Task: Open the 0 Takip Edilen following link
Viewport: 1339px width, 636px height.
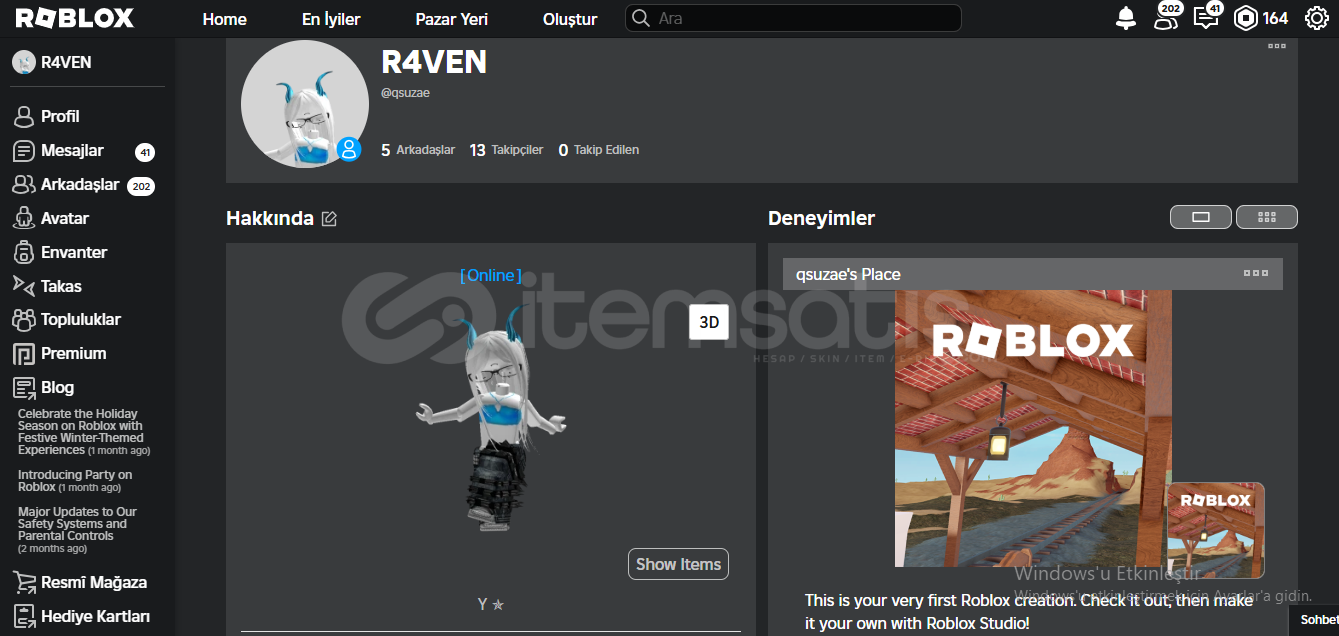Action: point(598,150)
